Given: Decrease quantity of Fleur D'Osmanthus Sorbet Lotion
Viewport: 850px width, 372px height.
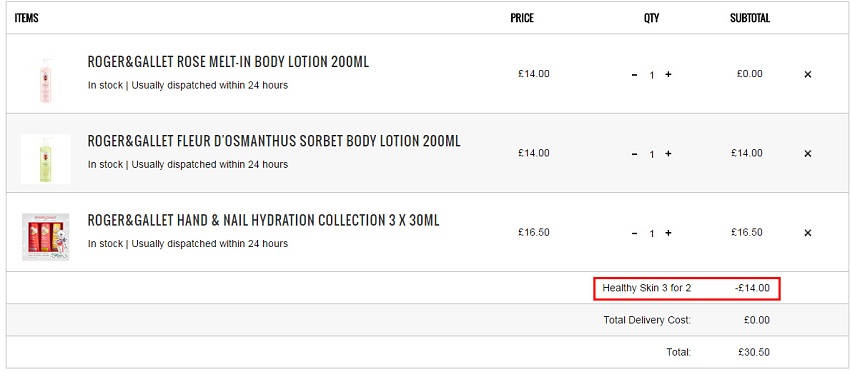Looking at the screenshot, I should 634,154.
